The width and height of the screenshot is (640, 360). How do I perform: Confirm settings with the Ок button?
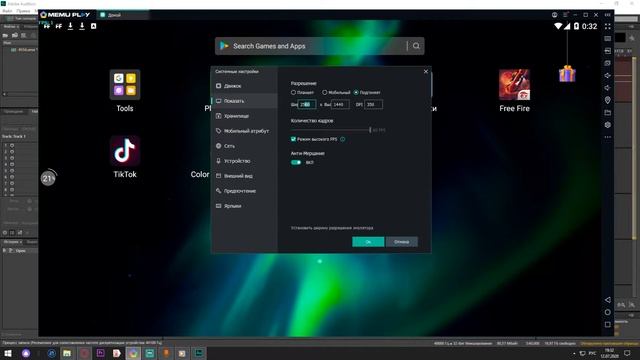pyautogui.click(x=368, y=242)
